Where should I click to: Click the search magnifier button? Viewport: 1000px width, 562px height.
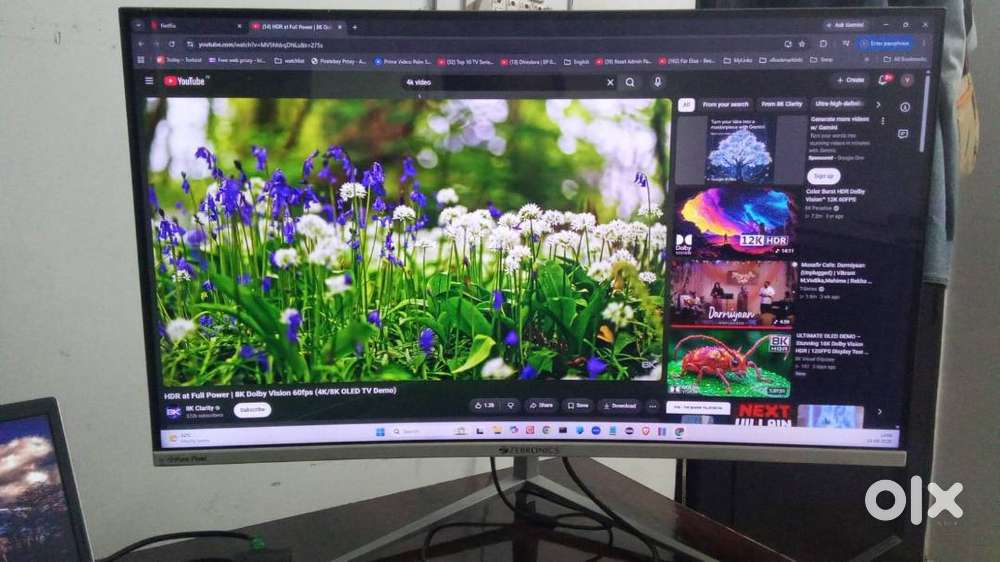point(629,82)
